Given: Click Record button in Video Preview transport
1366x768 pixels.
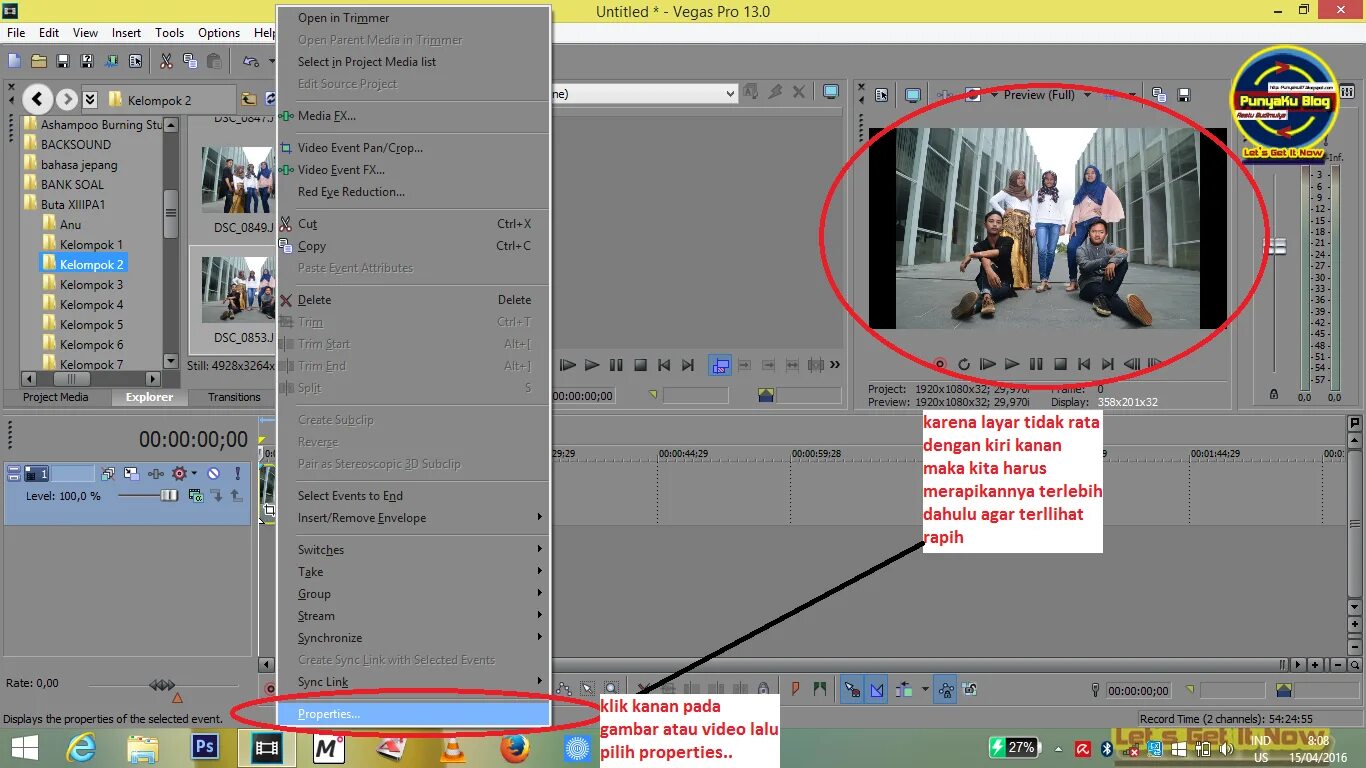Looking at the screenshot, I should tap(940, 365).
